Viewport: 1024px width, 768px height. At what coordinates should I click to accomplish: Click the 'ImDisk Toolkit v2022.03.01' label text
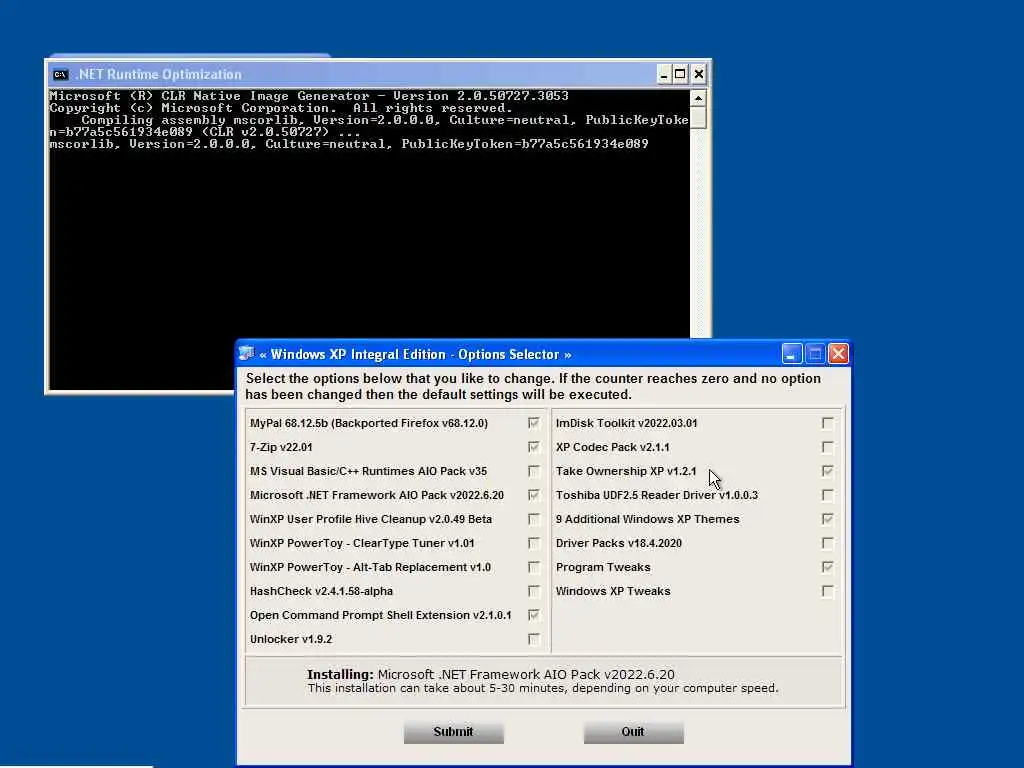[626, 423]
